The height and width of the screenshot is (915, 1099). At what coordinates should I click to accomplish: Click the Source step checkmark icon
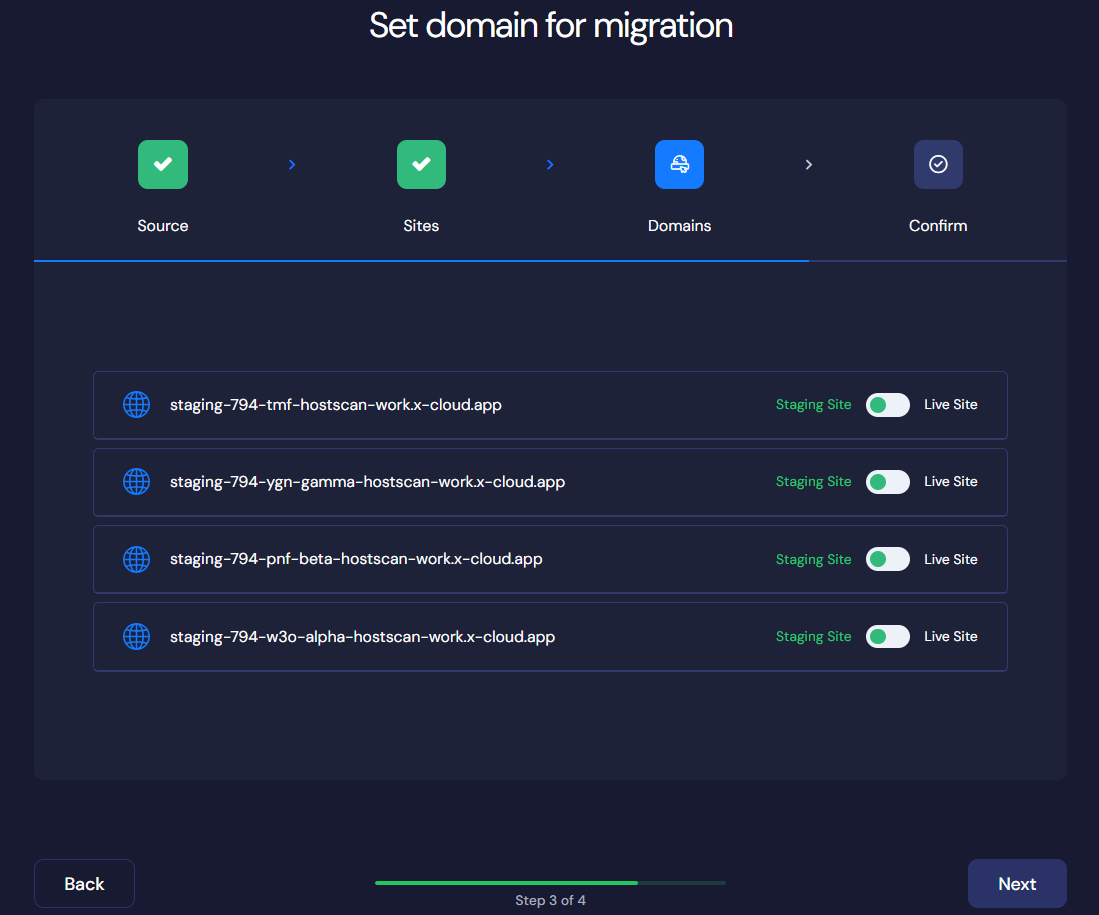(x=163, y=164)
